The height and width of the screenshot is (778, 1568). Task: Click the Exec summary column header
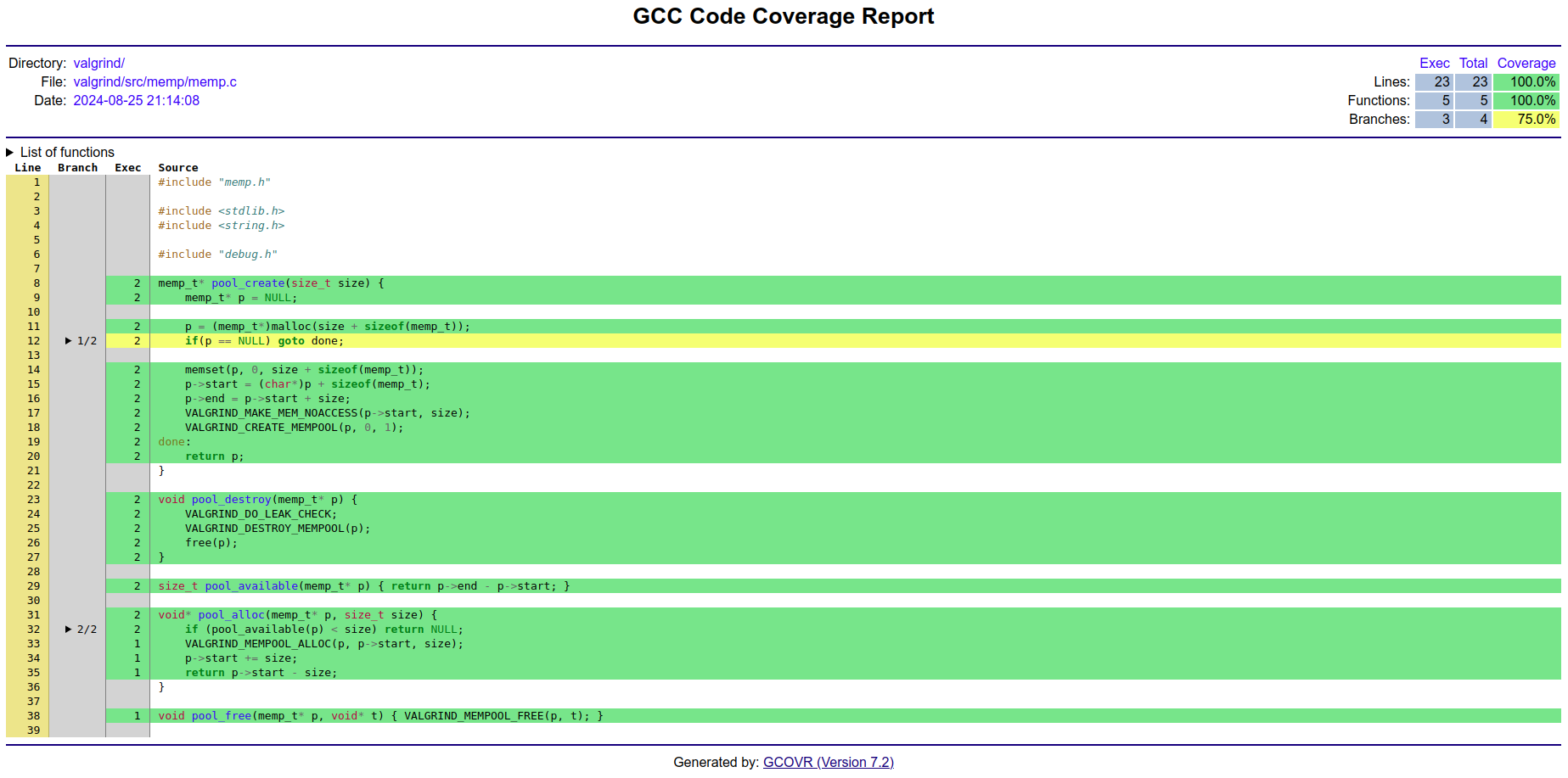(1434, 64)
